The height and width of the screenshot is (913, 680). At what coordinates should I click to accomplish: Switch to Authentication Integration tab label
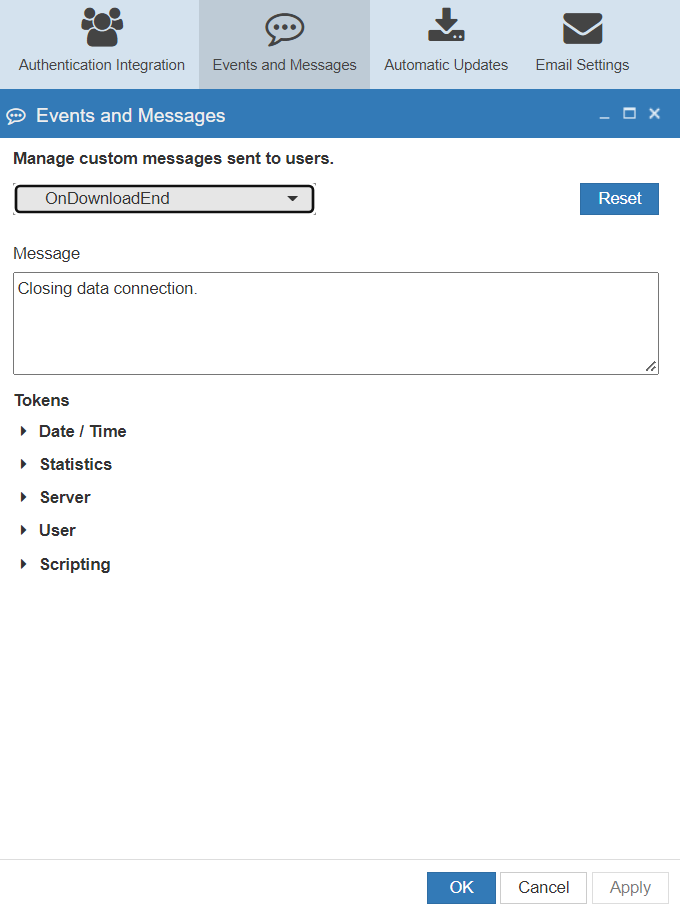tap(102, 65)
